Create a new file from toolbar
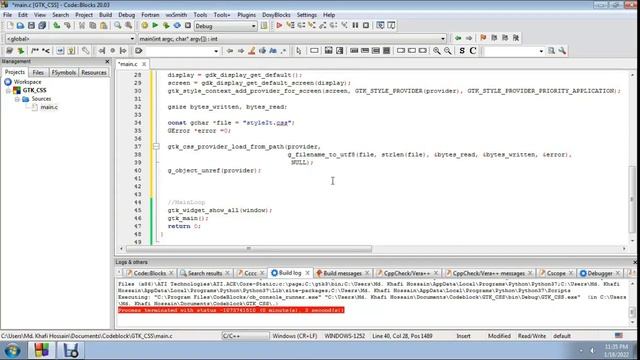This screenshot has width=640, height=360. pos(10,25)
